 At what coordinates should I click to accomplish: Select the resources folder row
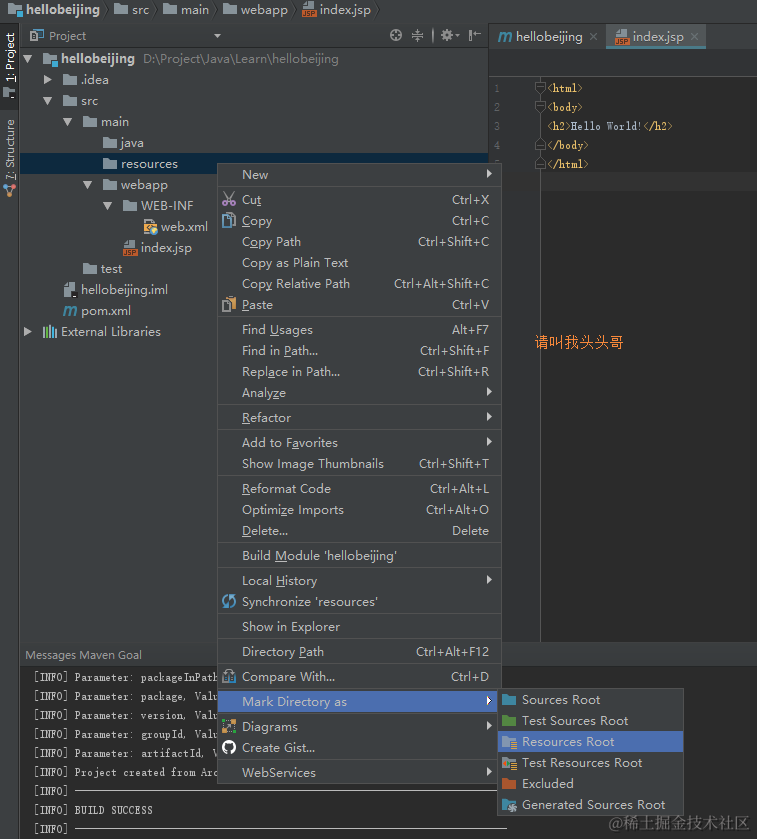coord(119,164)
